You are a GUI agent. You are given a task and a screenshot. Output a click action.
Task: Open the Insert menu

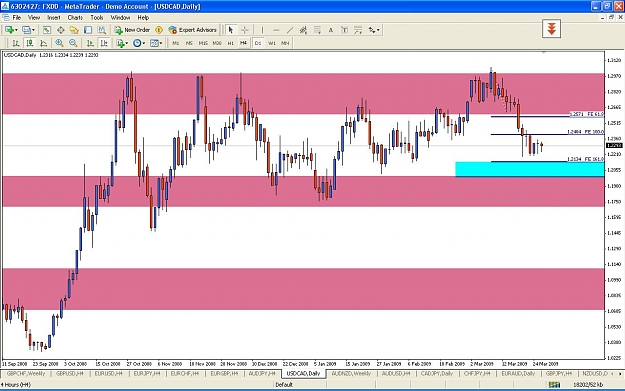tap(54, 18)
